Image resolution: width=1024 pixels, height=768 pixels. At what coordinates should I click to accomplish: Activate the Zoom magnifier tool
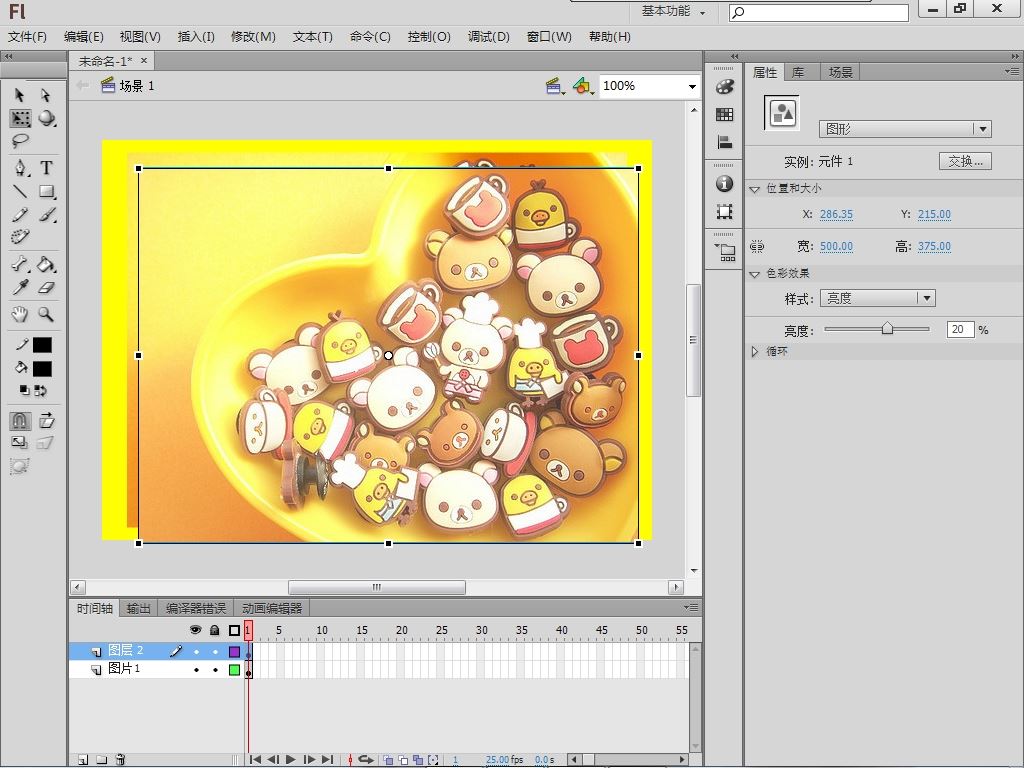(x=46, y=314)
